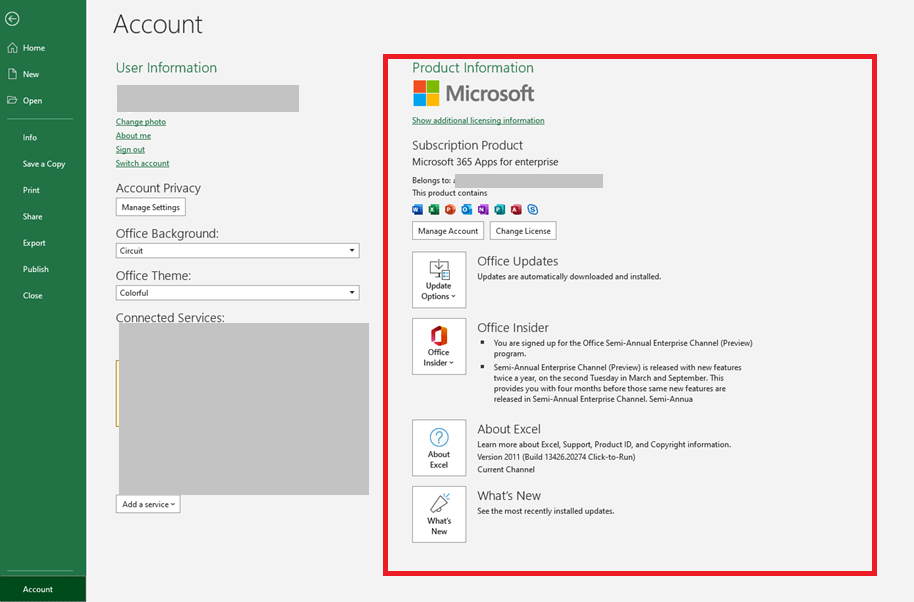The width and height of the screenshot is (914, 602).
Task: Click Microsoft 365 Apps for enterprise text
Action: [485, 162]
